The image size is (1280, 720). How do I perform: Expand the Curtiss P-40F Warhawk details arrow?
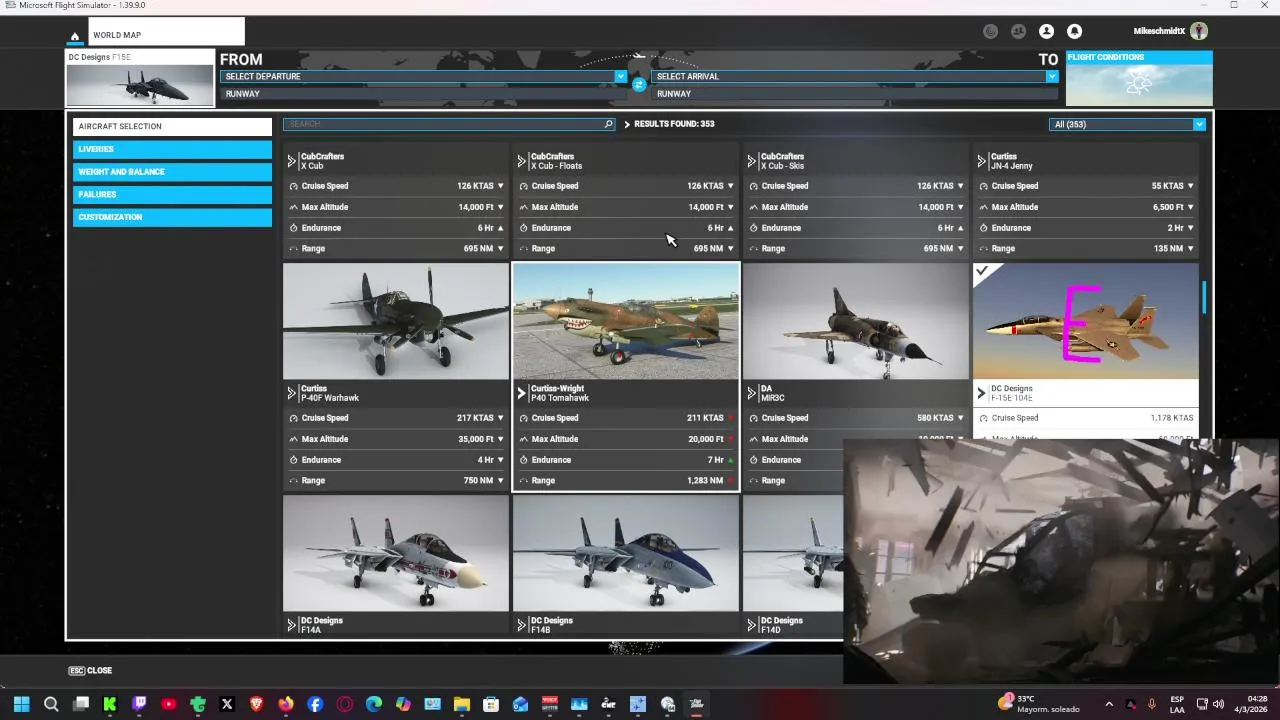click(x=291, y=393)
